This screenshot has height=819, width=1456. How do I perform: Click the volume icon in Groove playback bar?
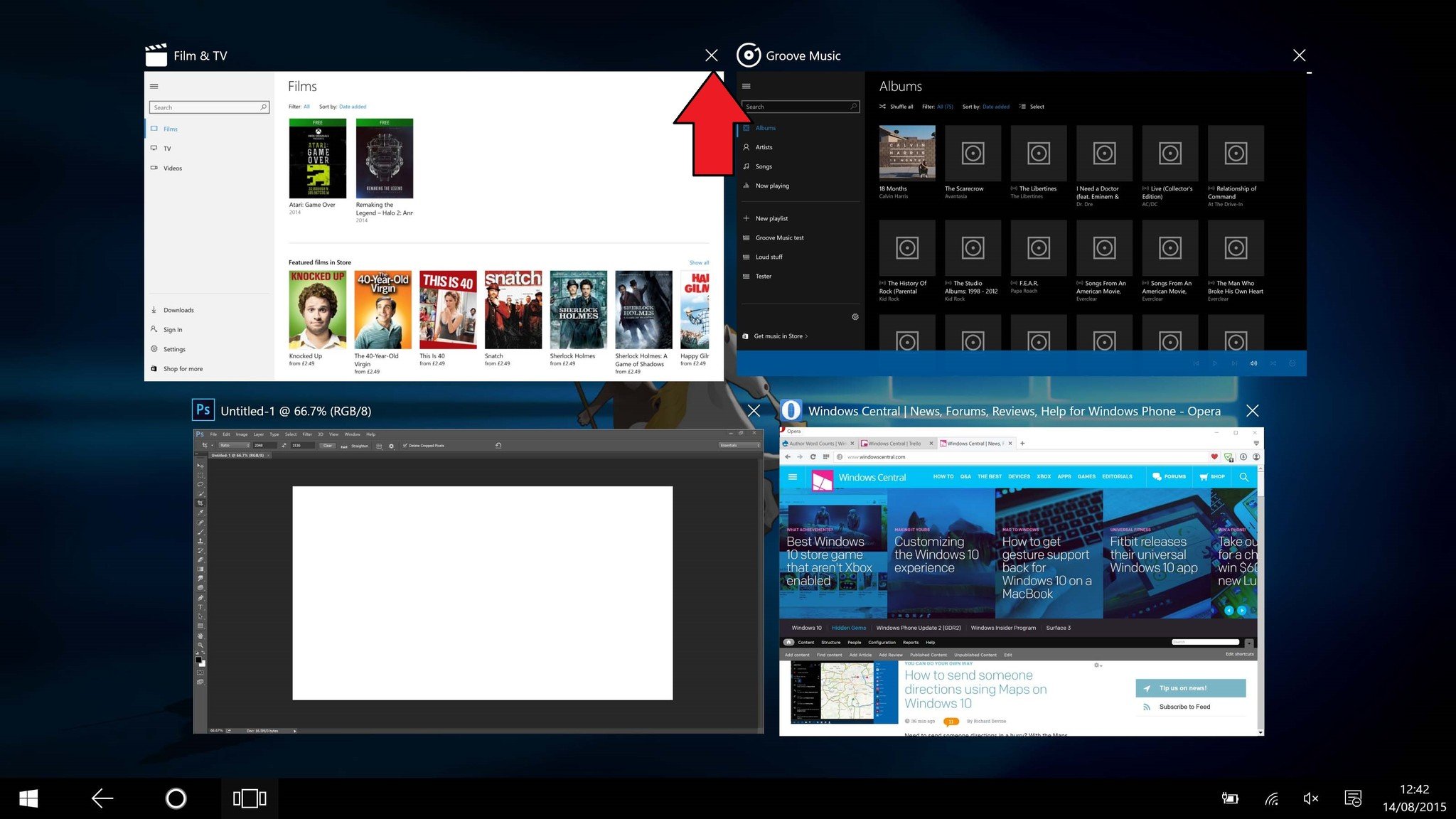pos(1253,363)
